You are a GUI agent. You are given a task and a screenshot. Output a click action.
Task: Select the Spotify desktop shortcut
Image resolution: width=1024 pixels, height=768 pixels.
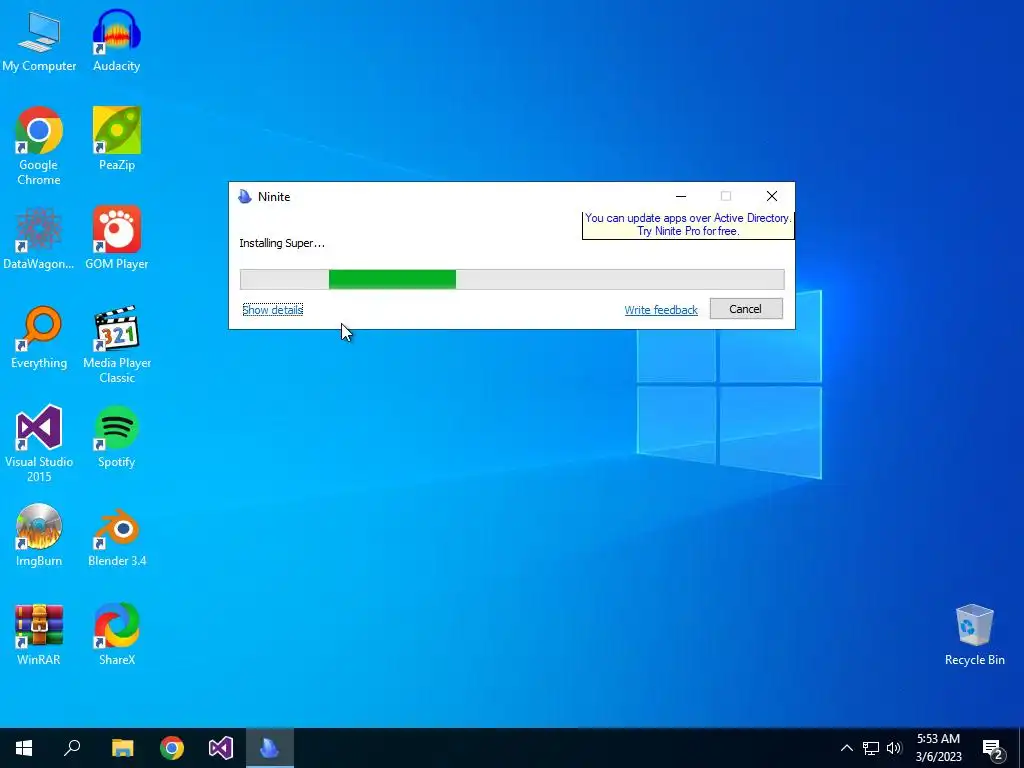point(116,436)
